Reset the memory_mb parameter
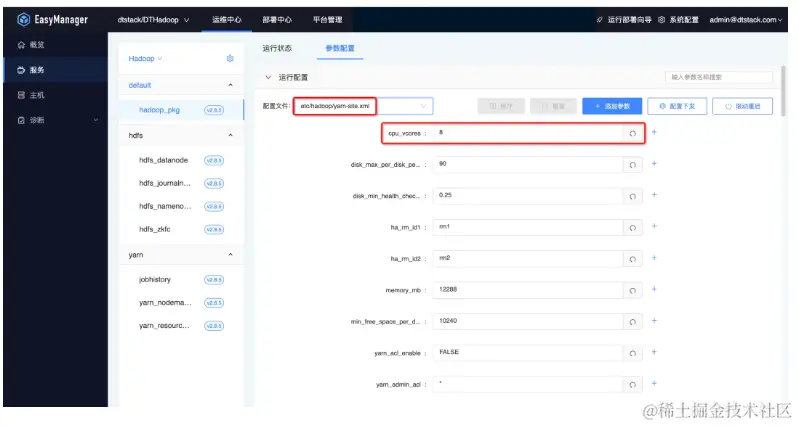 633,291
